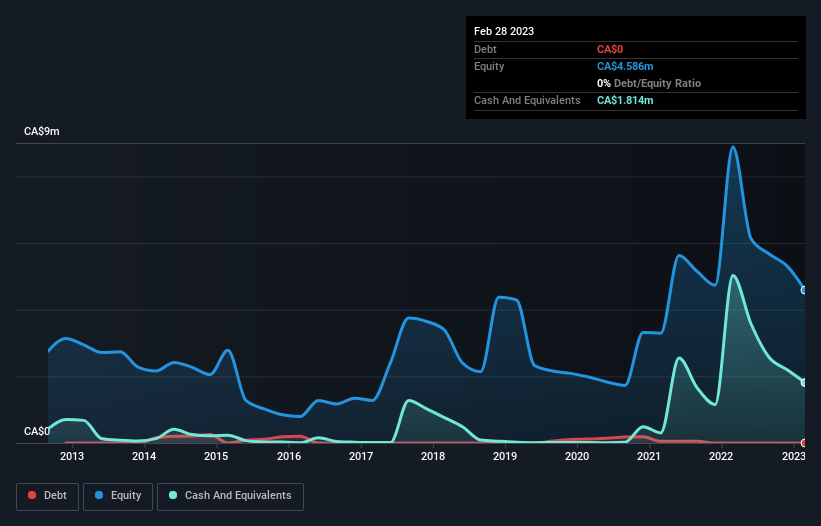Toggle the Equity legend button
Screen dimensions: 821x526
coord(118,496)
